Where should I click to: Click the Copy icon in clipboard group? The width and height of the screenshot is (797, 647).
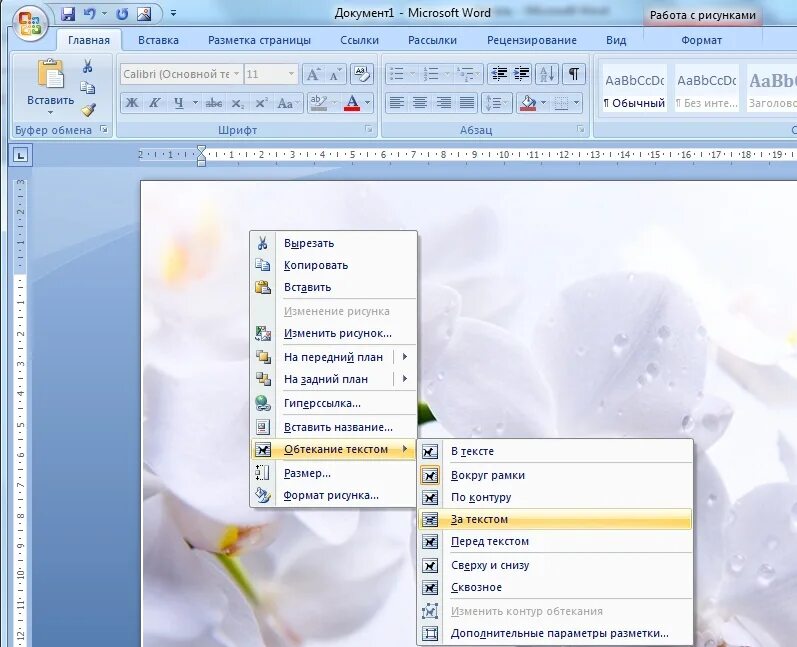[x=87, y=88]
